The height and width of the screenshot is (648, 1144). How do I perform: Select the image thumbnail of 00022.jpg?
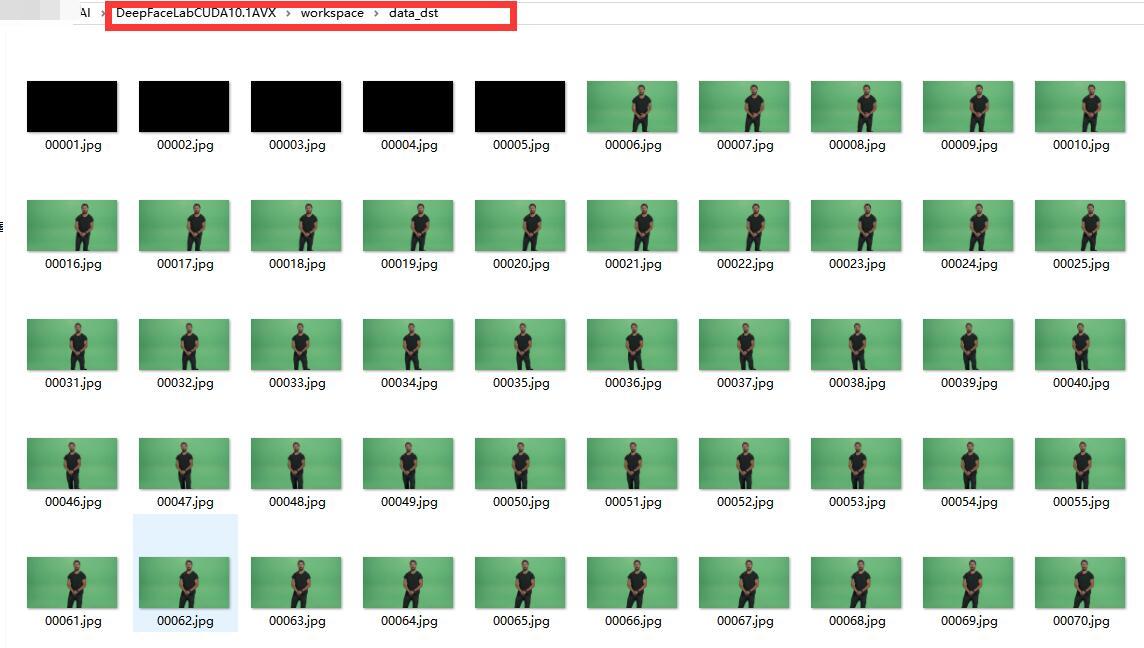coord(744,225)
